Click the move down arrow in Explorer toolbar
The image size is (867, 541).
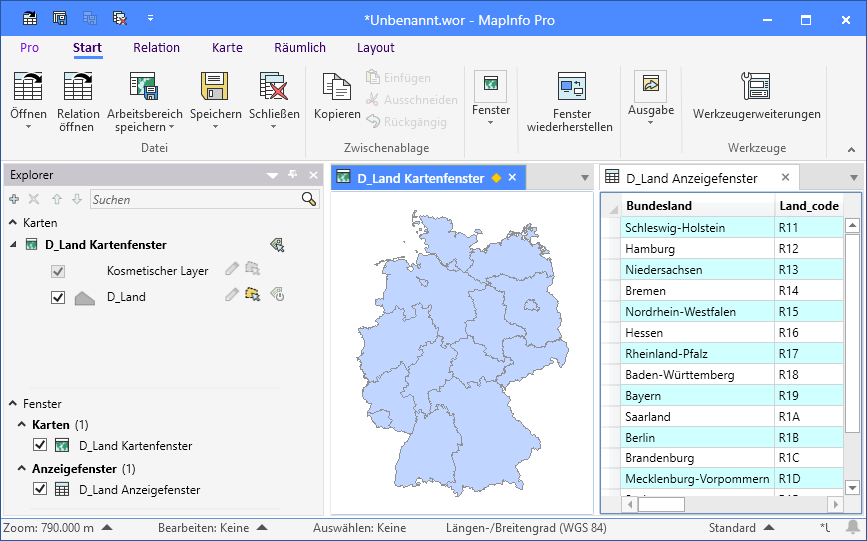tap(77, 199)
